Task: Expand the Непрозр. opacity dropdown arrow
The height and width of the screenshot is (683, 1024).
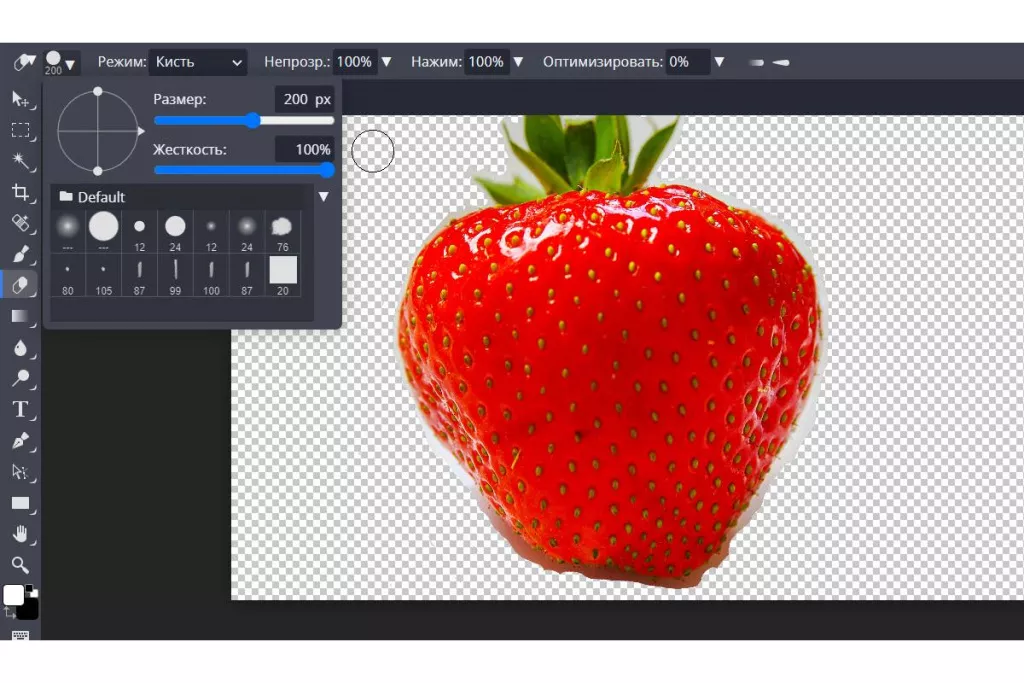Action: [386, 62]
